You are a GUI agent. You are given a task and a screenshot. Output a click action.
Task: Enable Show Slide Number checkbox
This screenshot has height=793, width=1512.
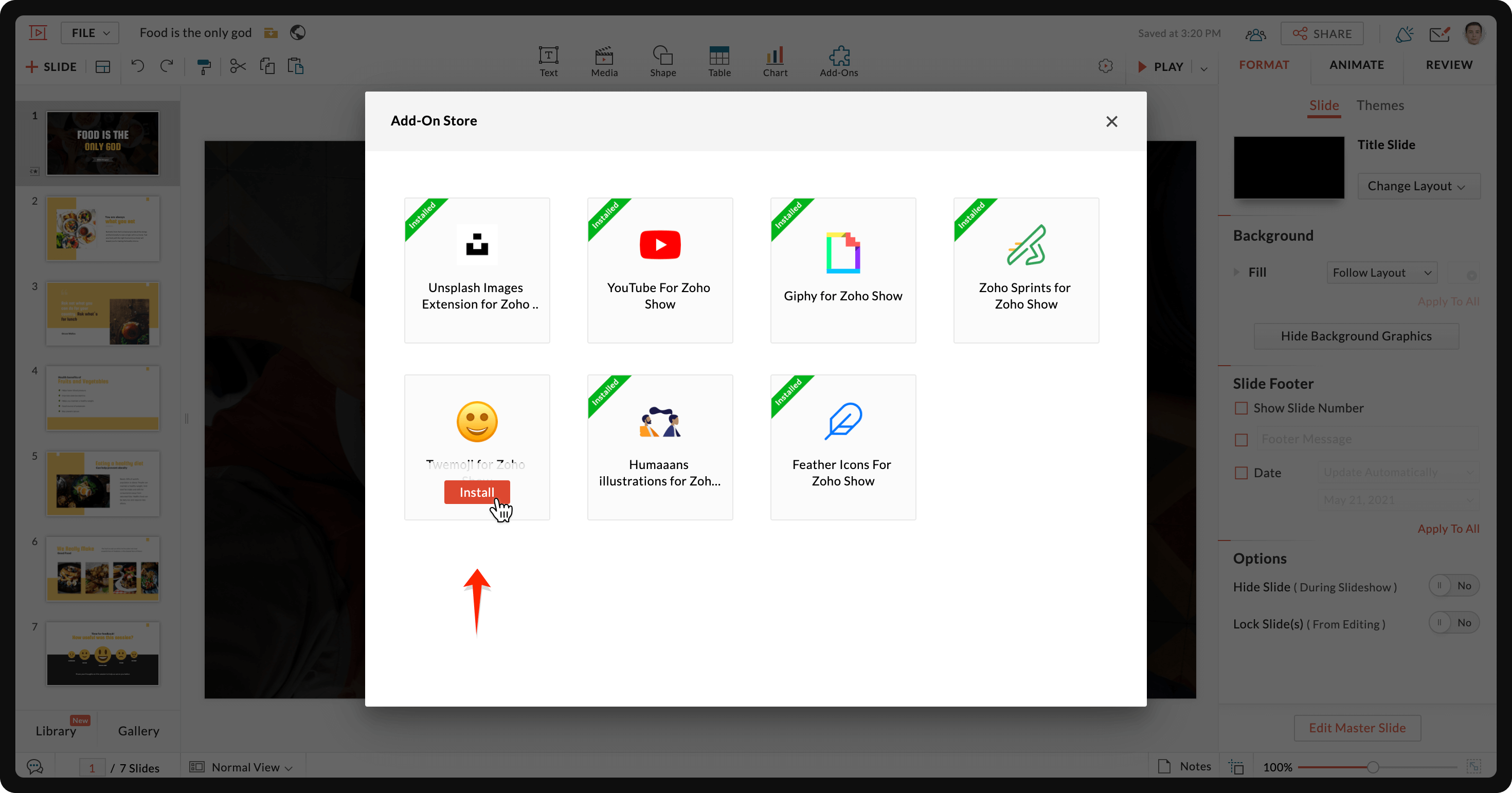coord(1241,408)
